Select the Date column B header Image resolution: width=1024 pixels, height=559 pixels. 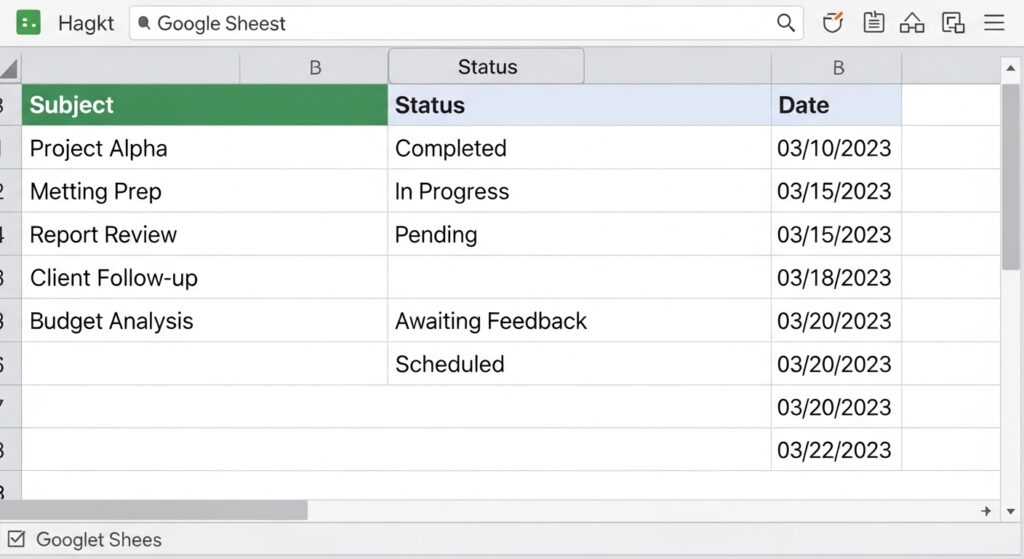click(x=837, y=68)
